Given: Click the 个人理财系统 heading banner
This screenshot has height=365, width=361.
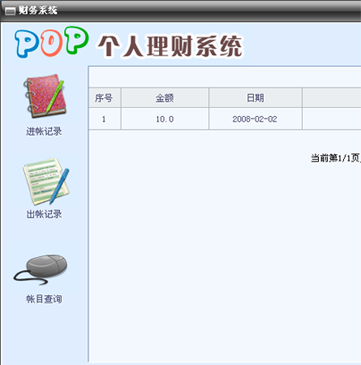Looking at the screenshot, I should pos(170,46).
